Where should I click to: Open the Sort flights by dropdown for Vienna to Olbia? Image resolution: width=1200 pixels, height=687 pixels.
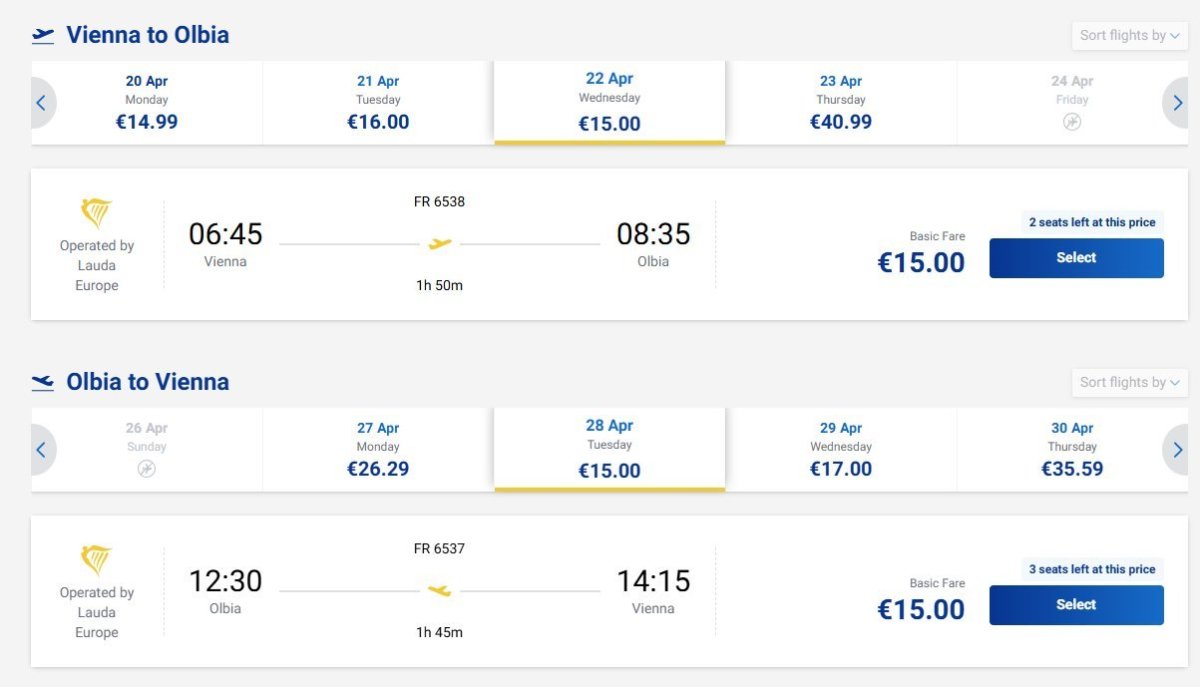(x=1129, y=35)
